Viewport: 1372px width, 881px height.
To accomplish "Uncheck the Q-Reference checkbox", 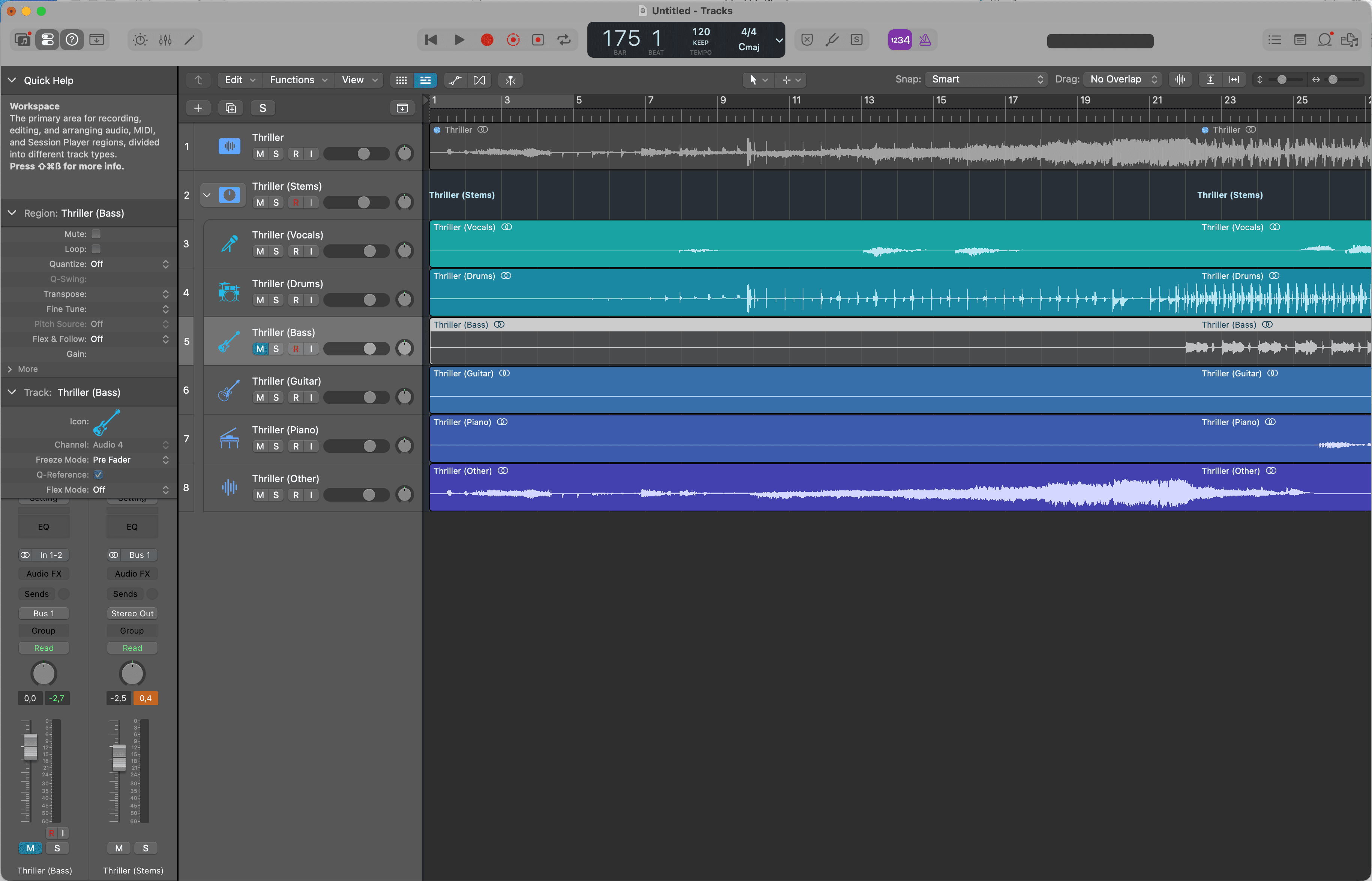I will click(98, 474).
